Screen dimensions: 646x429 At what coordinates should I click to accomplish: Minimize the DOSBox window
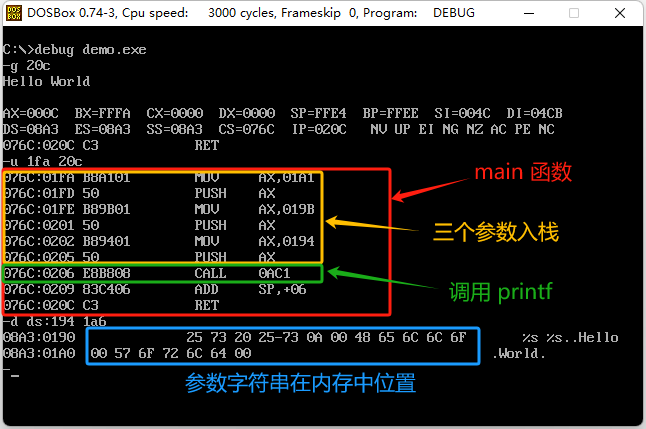pyautogui.click(x=529, y=13)
